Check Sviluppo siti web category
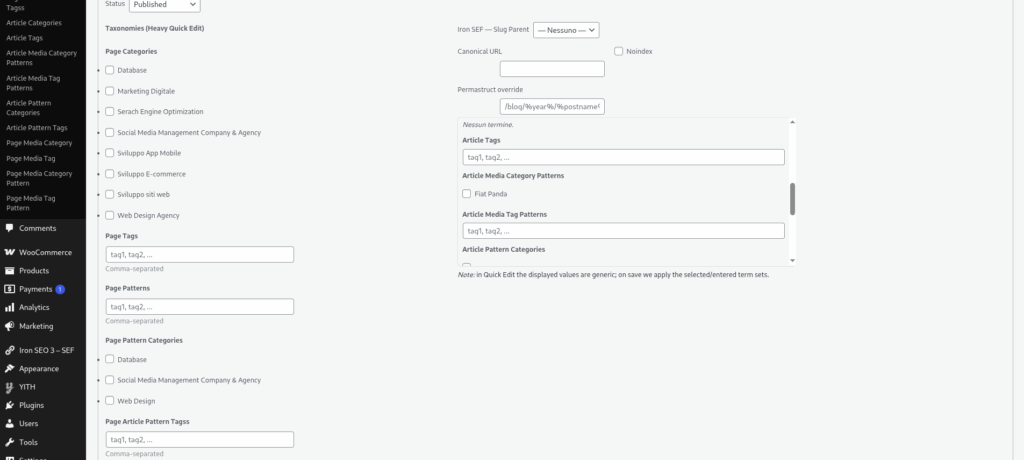The image size is (1024, 460). pos(110,194)
